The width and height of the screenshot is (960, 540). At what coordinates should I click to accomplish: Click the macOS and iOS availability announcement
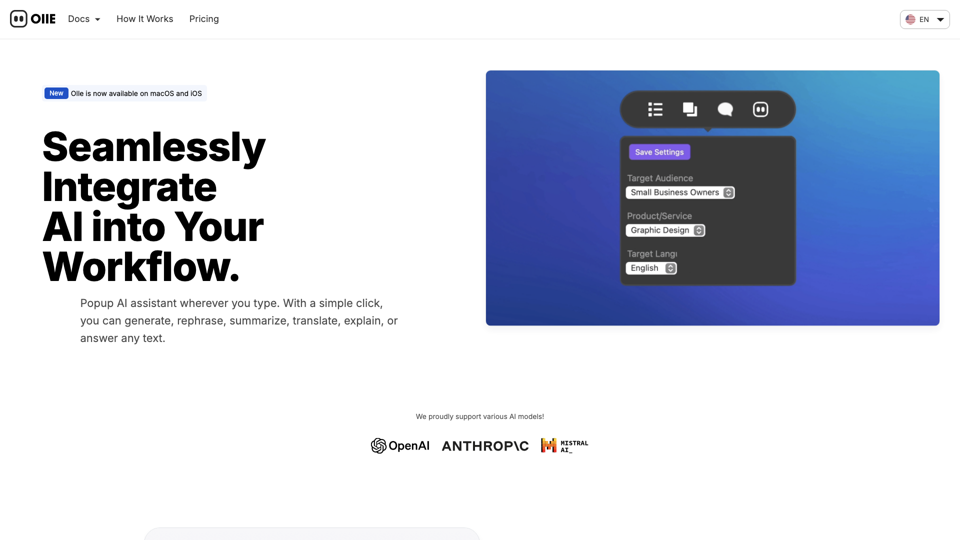point(136,93)
